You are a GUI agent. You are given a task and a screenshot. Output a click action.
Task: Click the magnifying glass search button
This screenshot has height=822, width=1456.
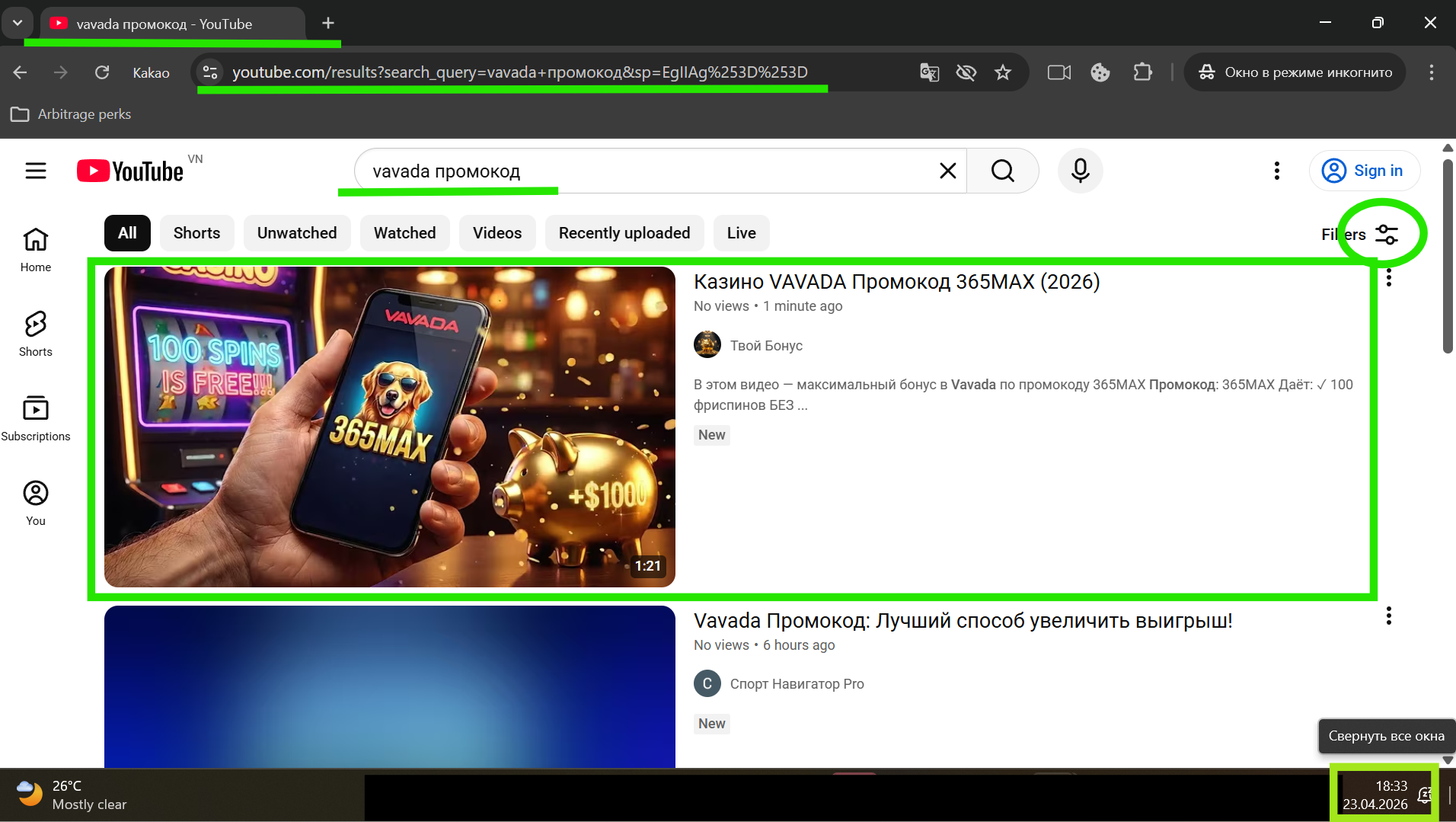coord(1002,171)
